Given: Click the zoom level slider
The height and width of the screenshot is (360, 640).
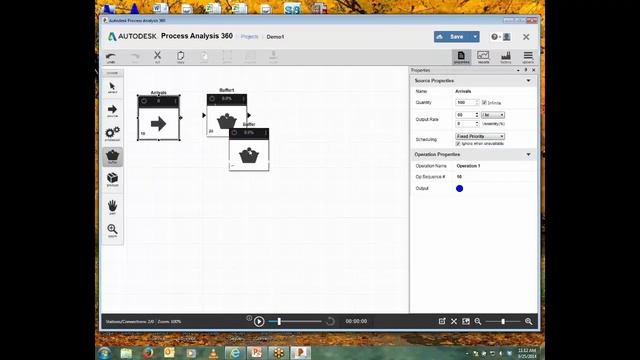Looking at the screenshot, I should point(503,322).
